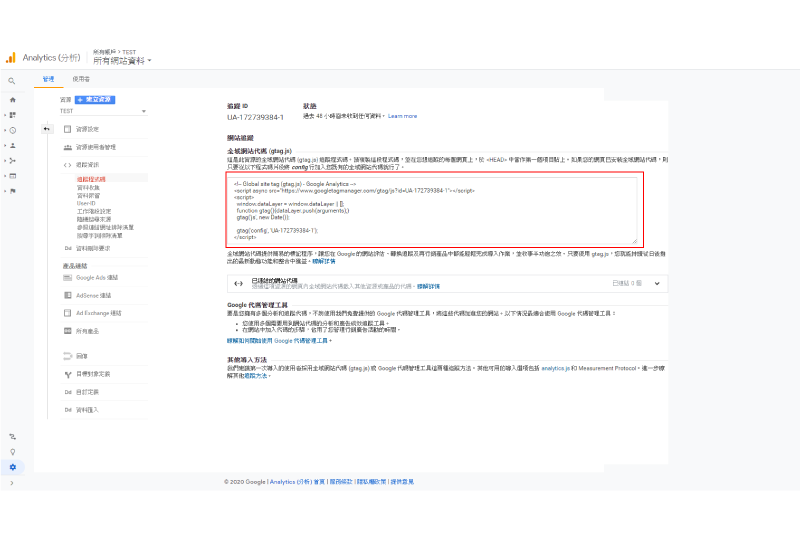Select 資料保留 data retention submenu
The height and width of the screenshot is (560, 800).
[88, 195]
